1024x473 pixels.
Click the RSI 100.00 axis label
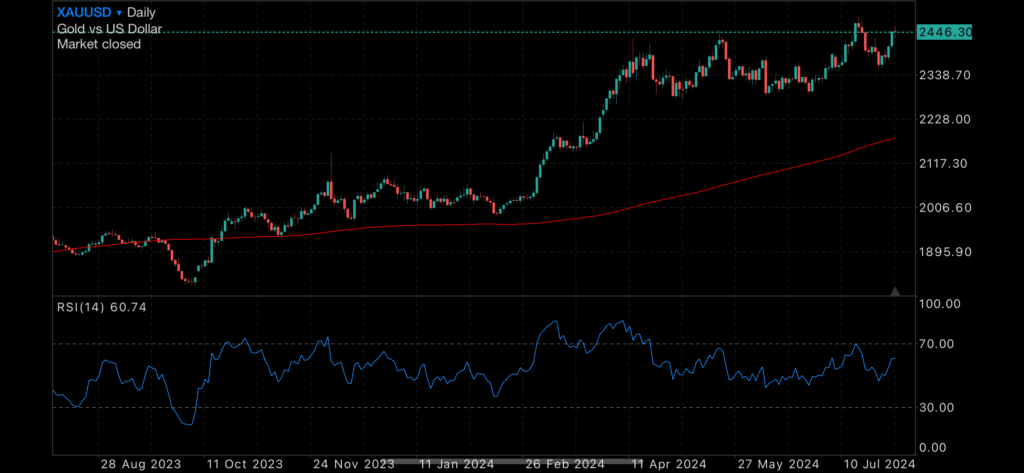point(940,304)
